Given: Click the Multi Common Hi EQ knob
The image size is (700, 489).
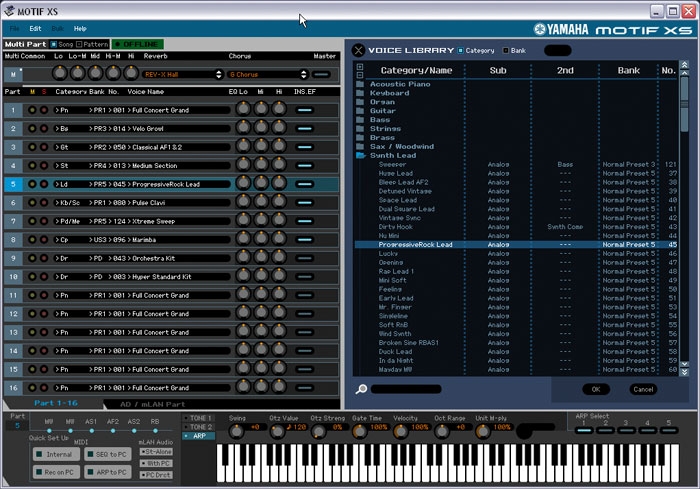Looking at the screenshot, I should tap(131, 73).
